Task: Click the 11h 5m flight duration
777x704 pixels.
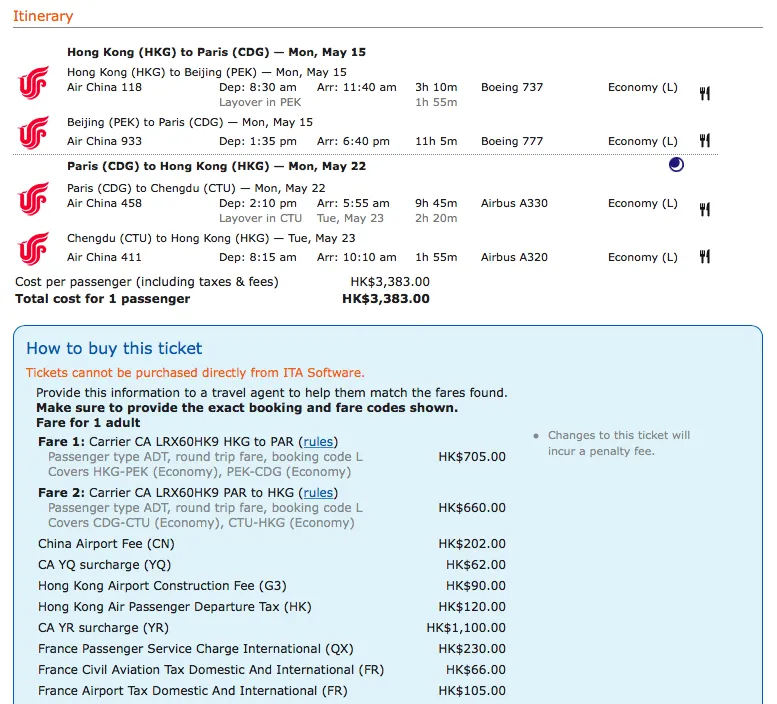Action: pos(436,141)
